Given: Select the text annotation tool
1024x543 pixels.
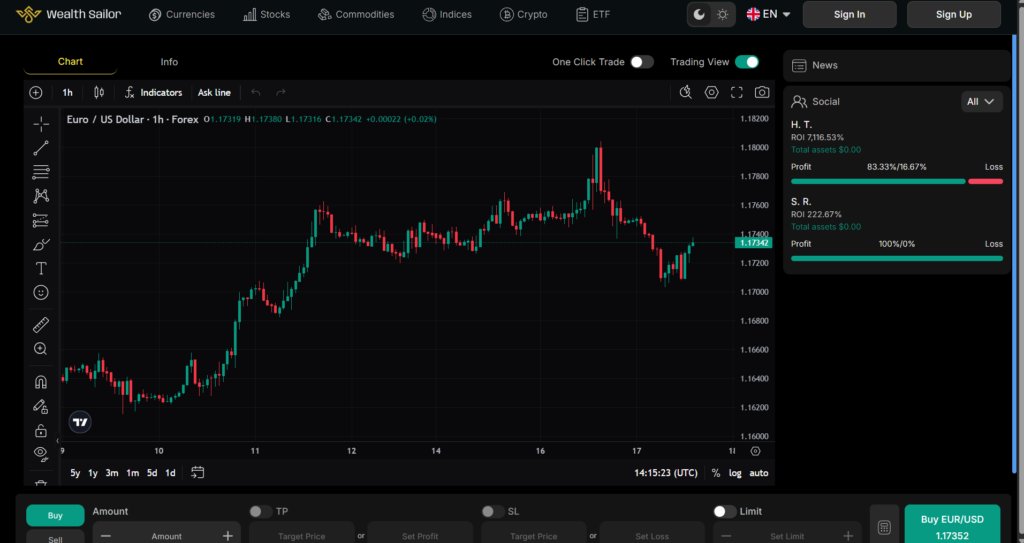Looking at the screenshot, I should (40, 269).
